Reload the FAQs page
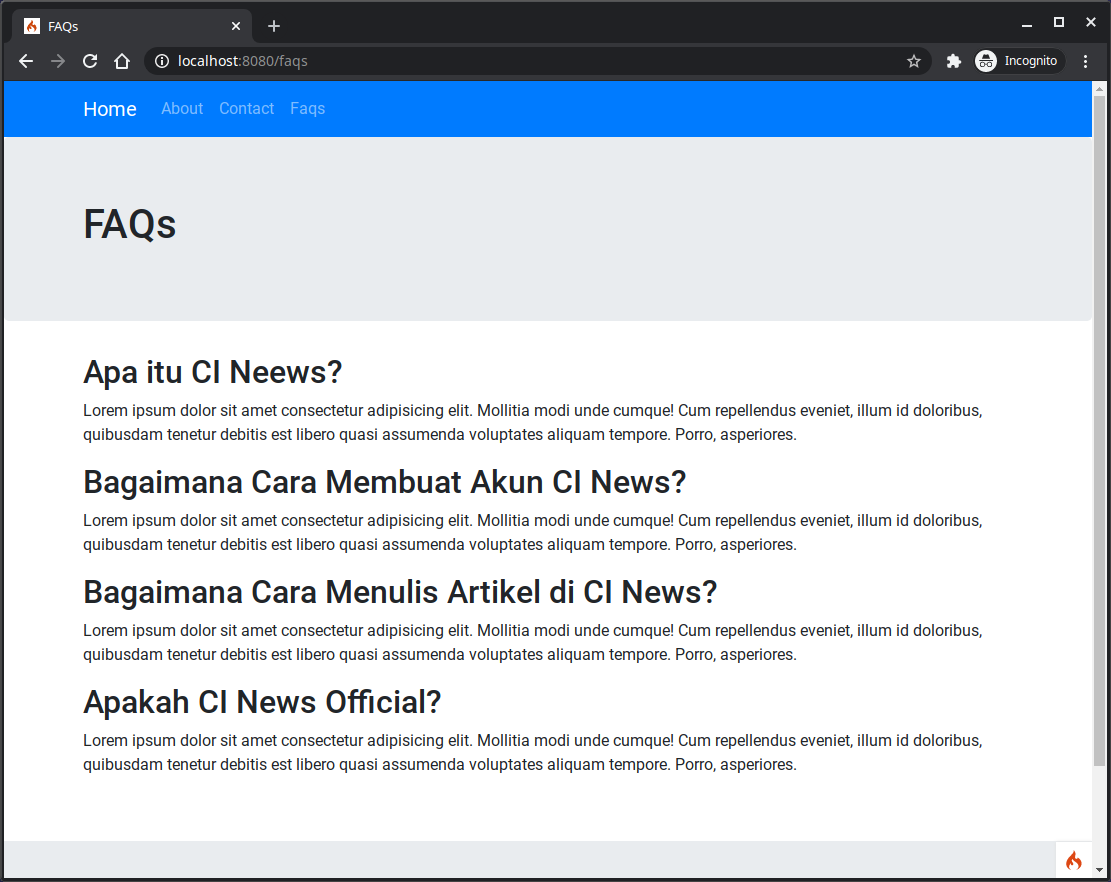Image resolution: width=1111 pixels, height=882 pixels. tap(89, 61)
